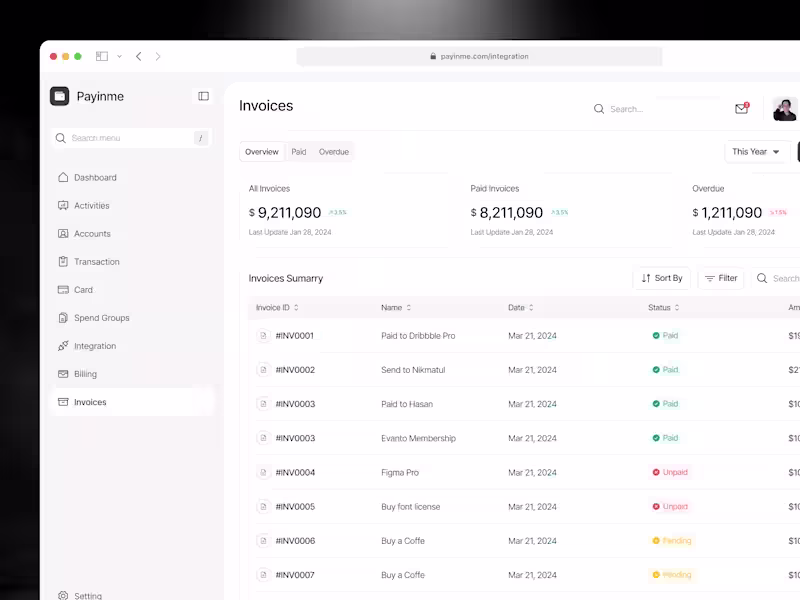Open the user profile avatar
800x600 pixels.
[x=785, y=109]
